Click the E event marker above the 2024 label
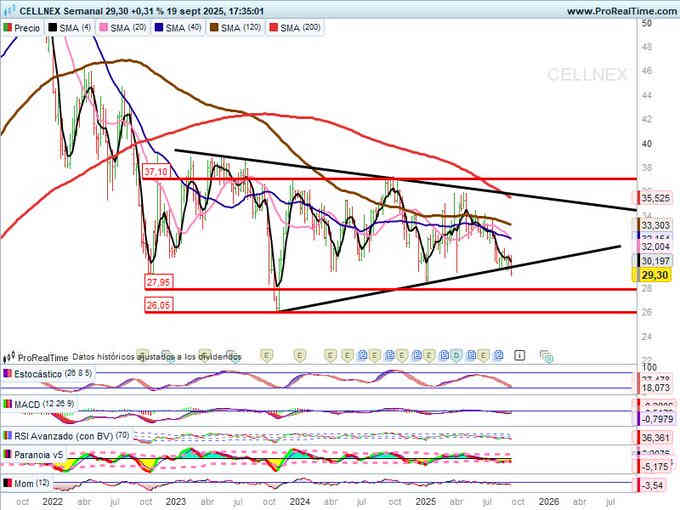Viewport: 680px width, 510px height. coord(299,356)
